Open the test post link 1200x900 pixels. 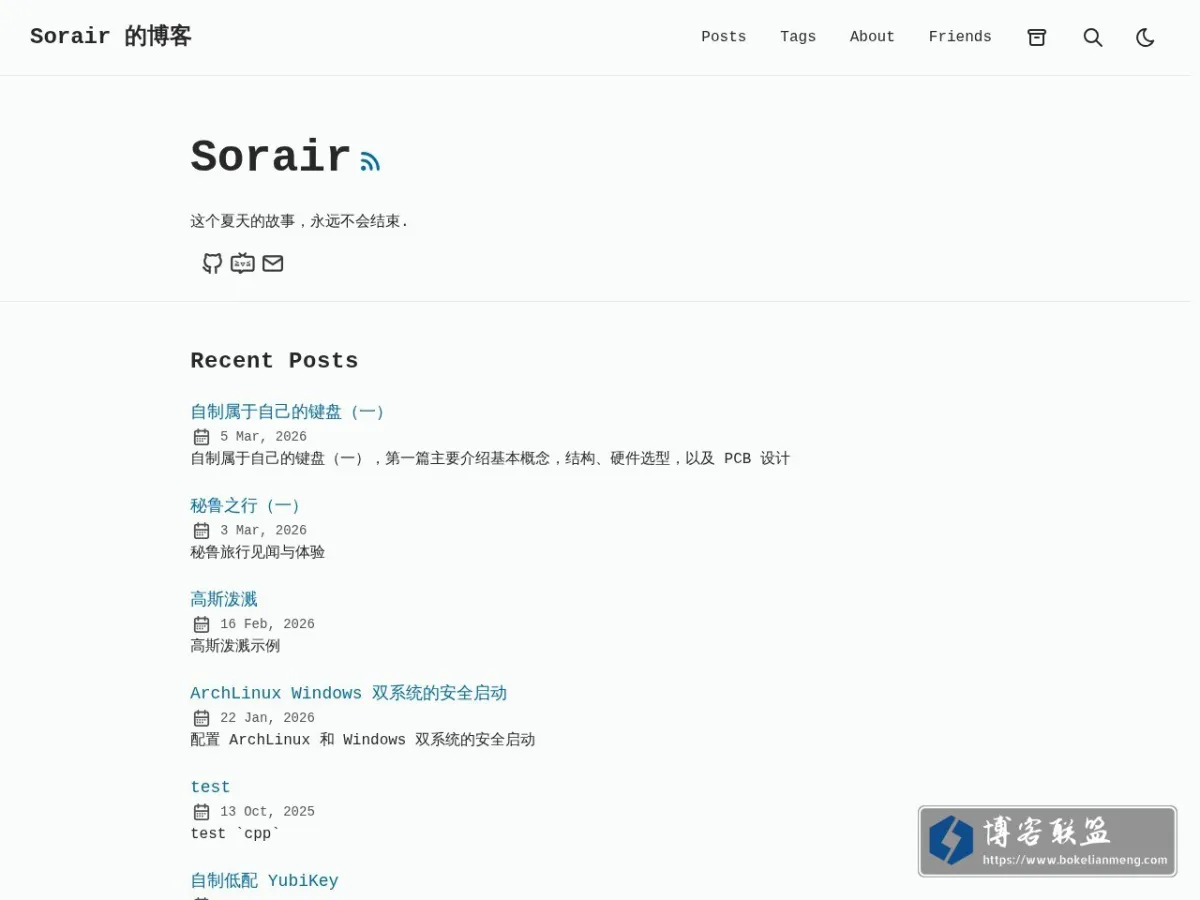click(210, 787)
